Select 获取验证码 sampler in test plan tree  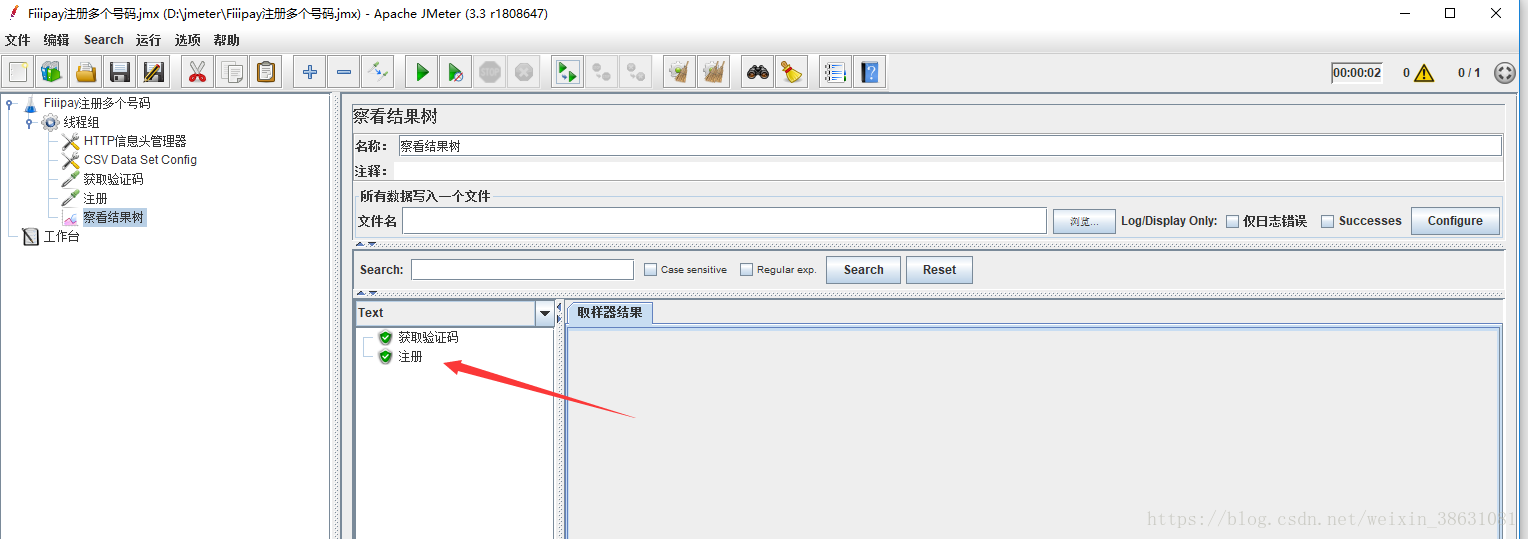[x=113, y=179]
